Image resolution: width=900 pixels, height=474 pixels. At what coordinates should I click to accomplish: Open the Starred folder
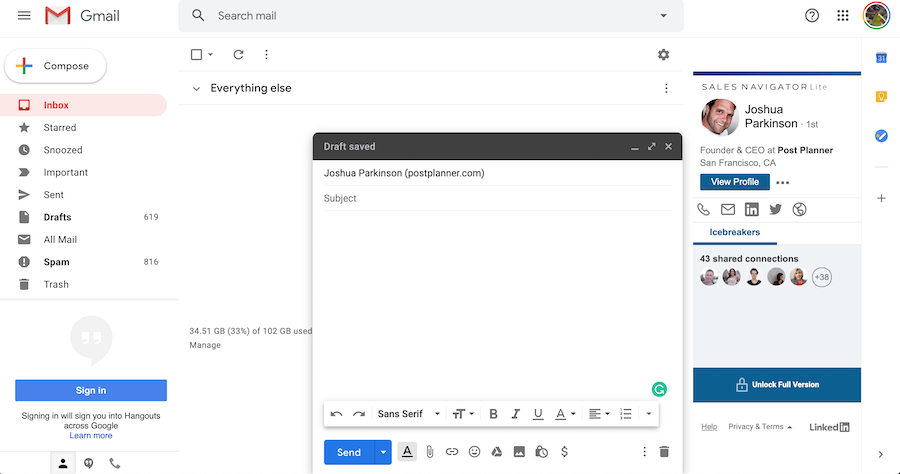83,127
